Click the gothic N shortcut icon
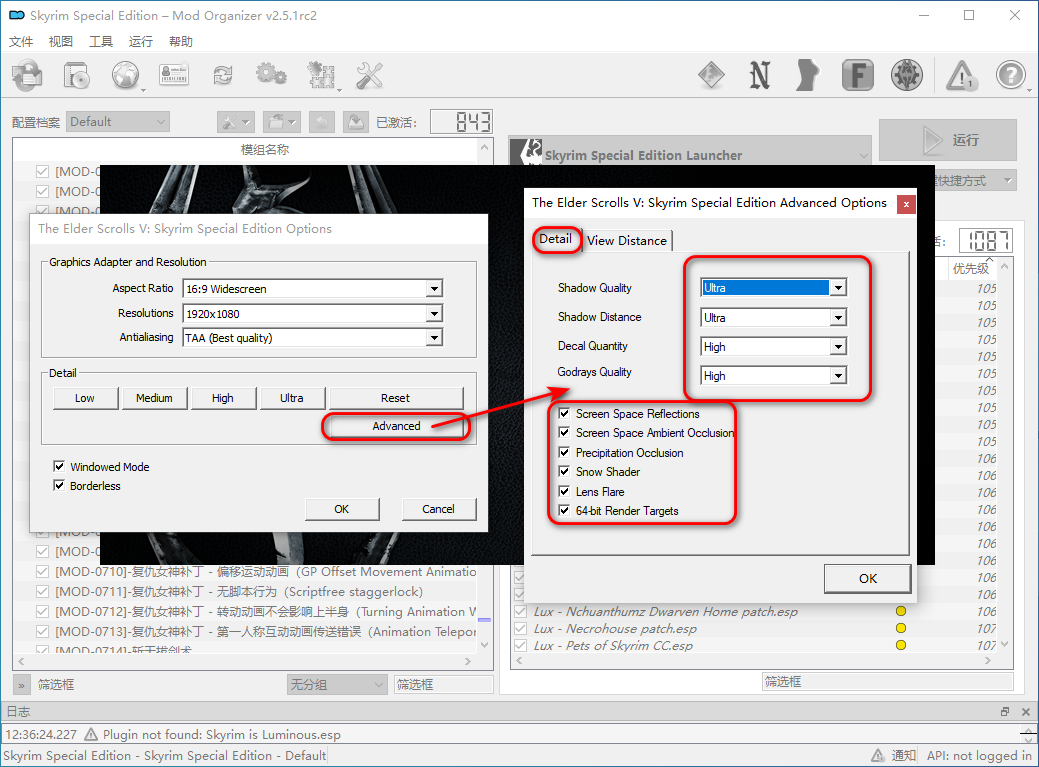The height and width of the screenshot is (767, 1039). [x=760, y=75]
